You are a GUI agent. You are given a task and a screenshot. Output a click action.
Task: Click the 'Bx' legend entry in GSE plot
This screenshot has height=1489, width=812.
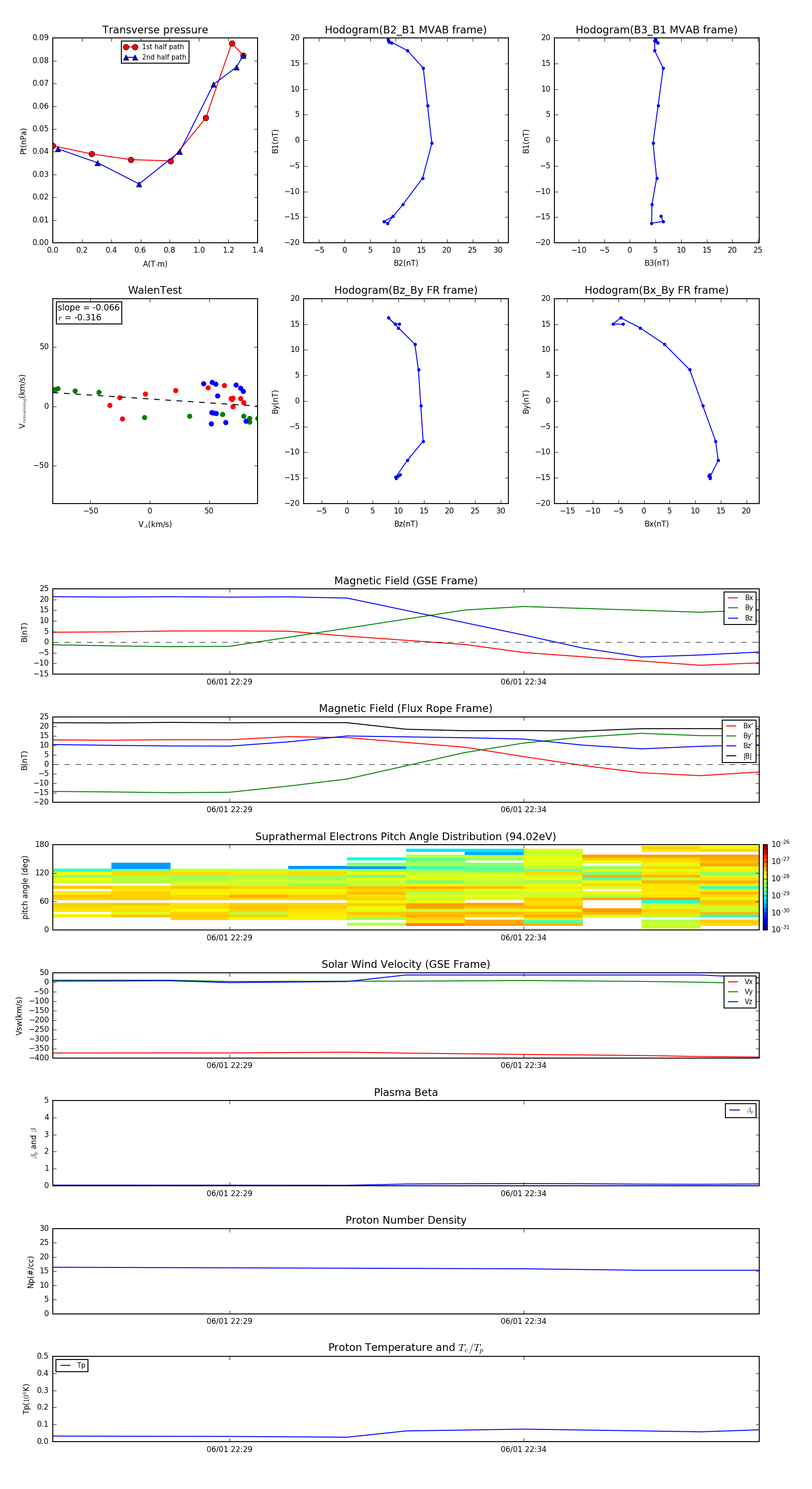click(x=741, y=598)
